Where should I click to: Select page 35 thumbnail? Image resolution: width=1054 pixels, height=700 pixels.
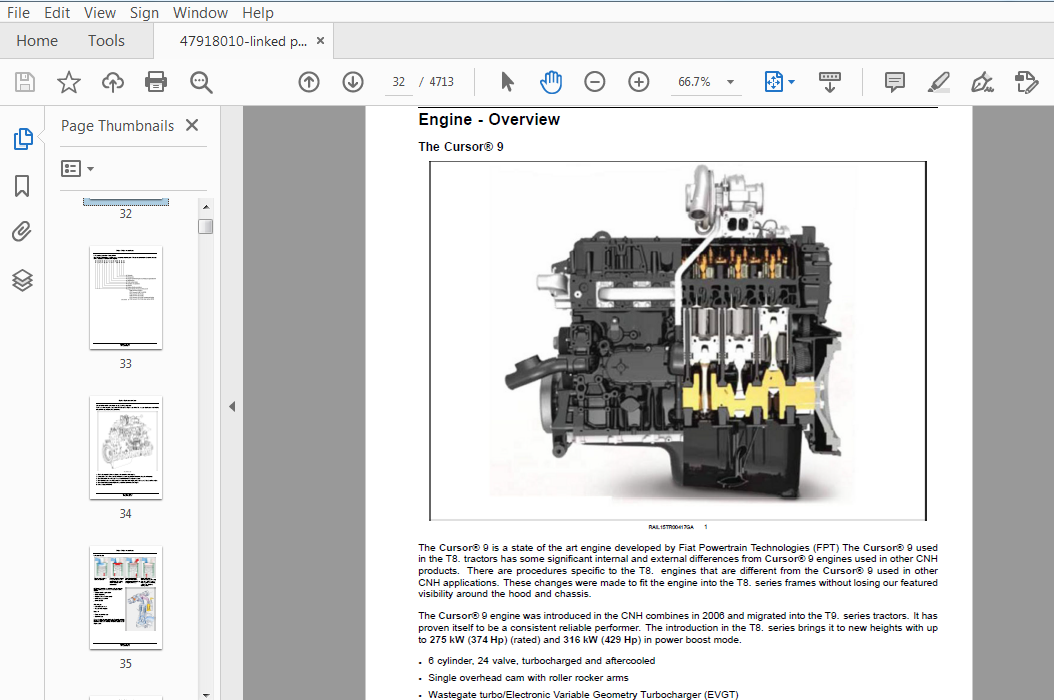126,598
